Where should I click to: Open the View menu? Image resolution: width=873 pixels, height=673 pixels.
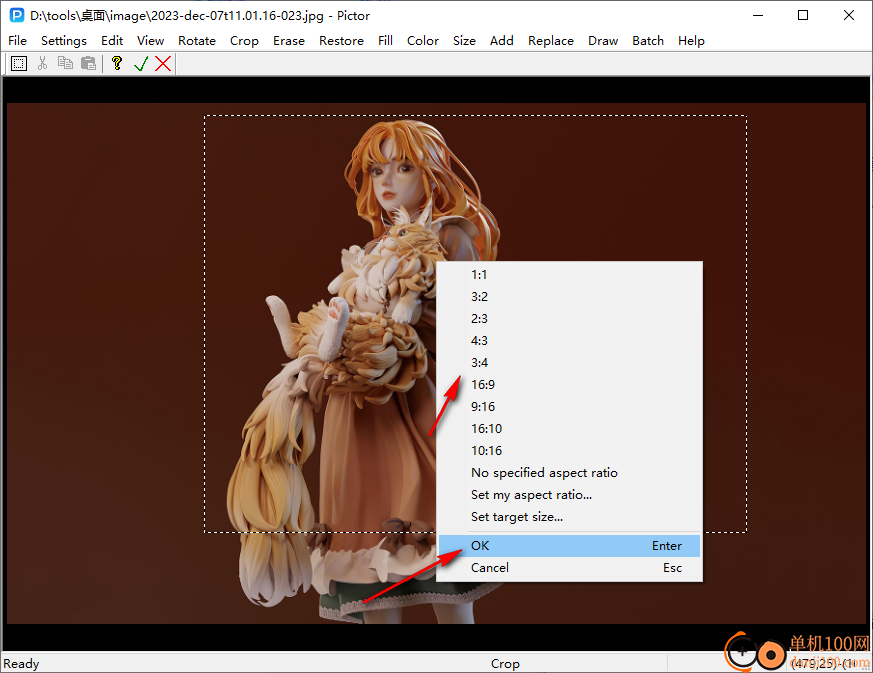point(150,41)
